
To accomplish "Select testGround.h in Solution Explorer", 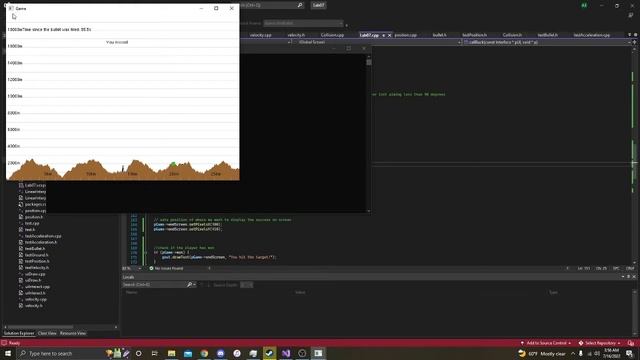I will click(x=36, y=255).
